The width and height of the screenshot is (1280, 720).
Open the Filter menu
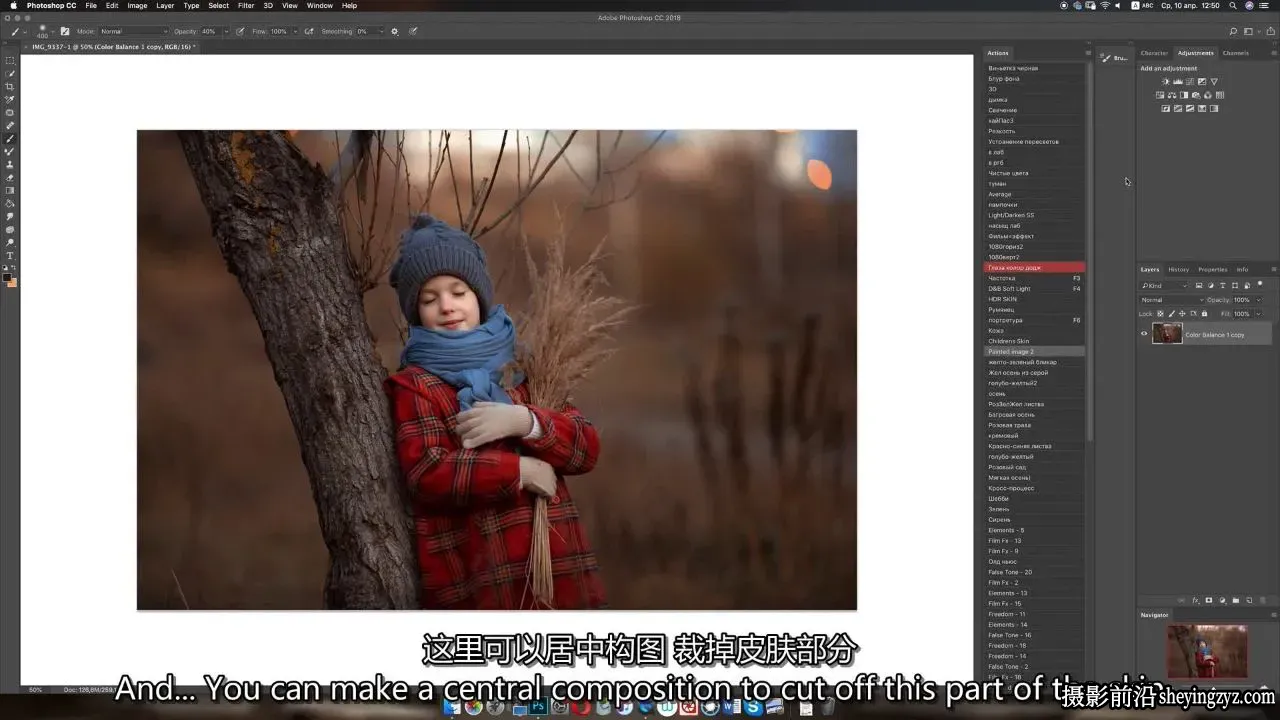tap(246, 5)
